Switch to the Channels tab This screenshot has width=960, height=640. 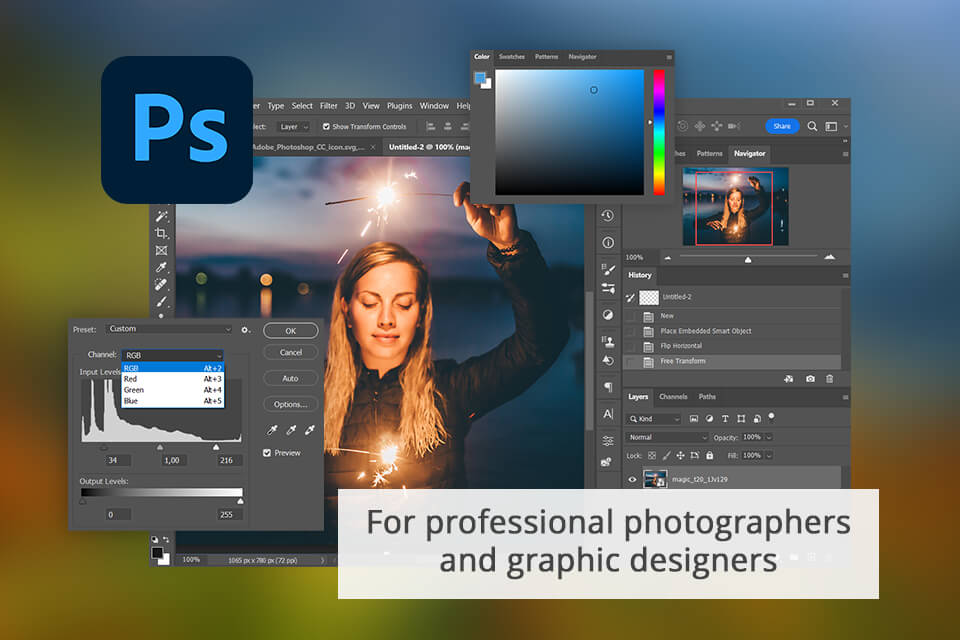pyautogui.click(x=672, y=397)
